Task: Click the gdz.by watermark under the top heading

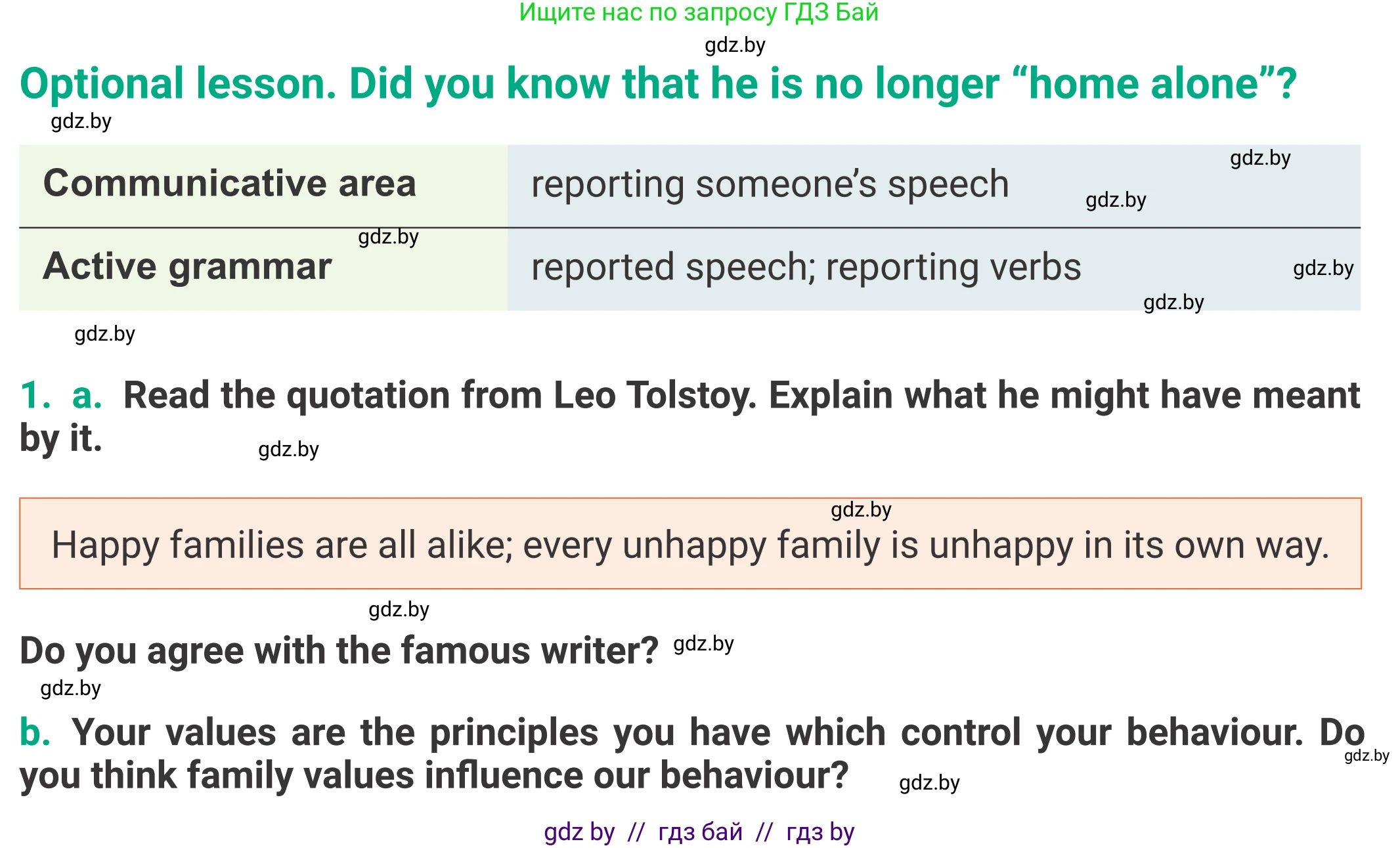Action: (x=735, y=45)
